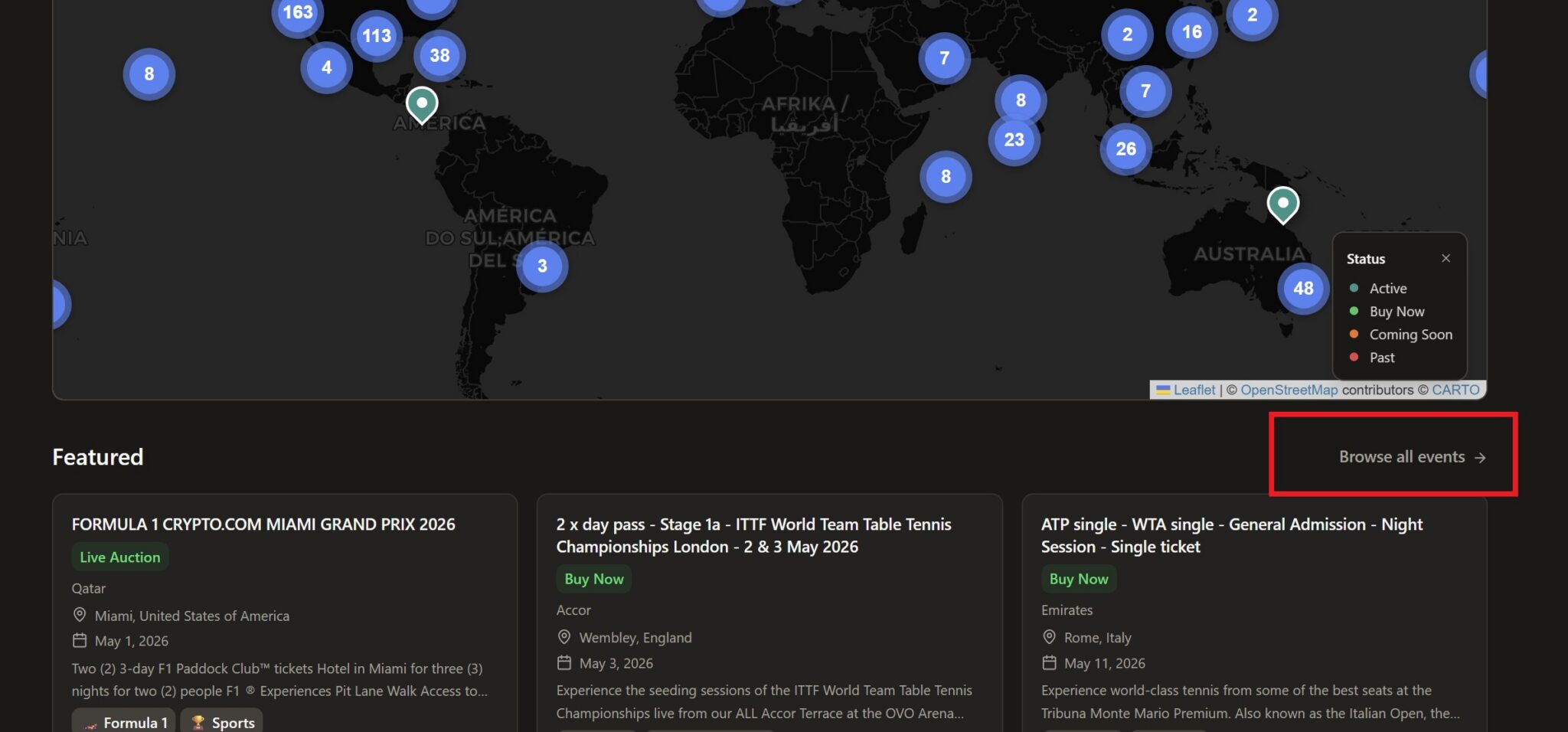Select the Active status legend entry

point(1387,289)
